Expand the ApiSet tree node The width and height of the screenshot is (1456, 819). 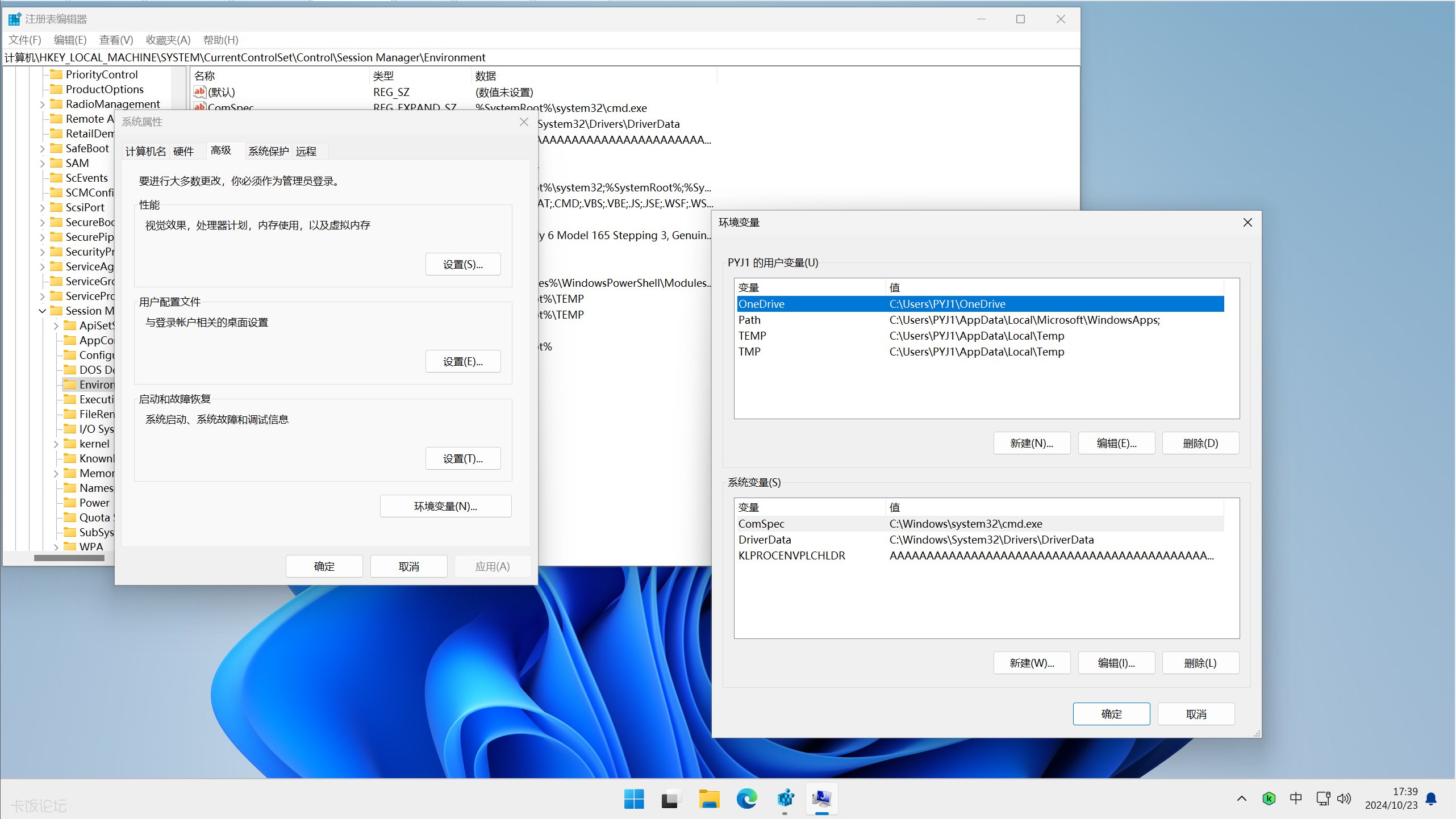[x=56, y=326]
